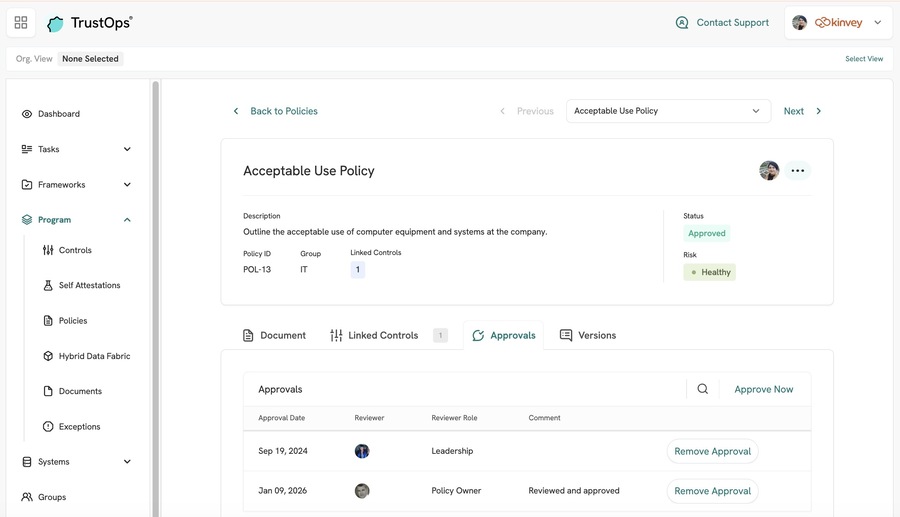900x517 pixels.
Task: Click the policy owner avatar
Action: pyautogui.click(x=769, y=170)
